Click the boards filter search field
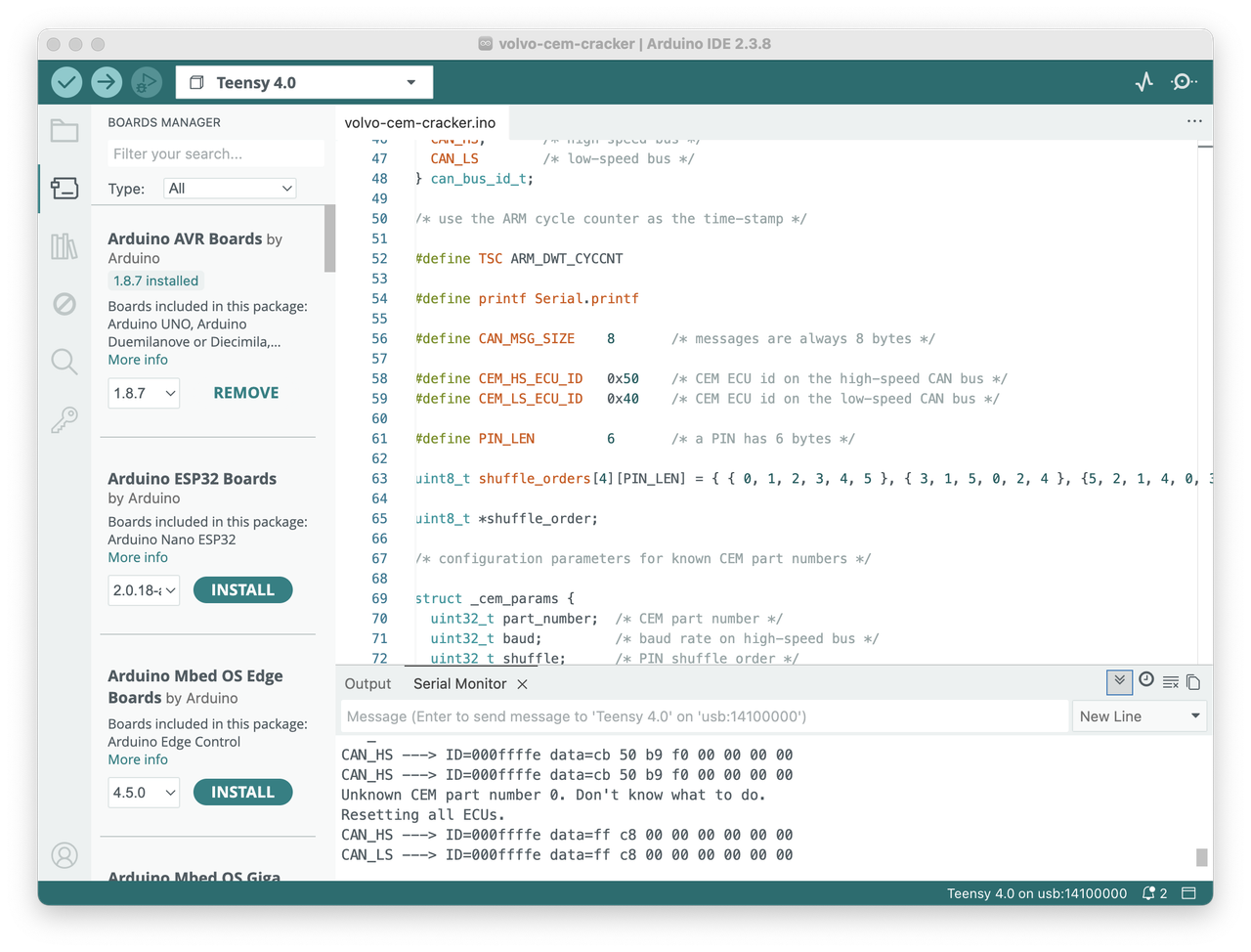The height and width of the screenshot is (952, 1251). point(215,153)
